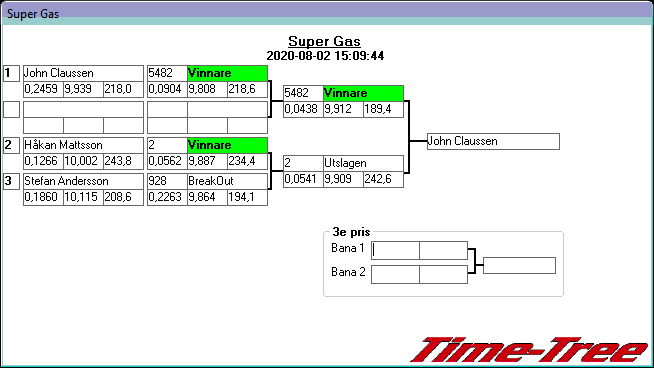Select John Claussen name field in row 1
This screenshot has width=654, height=368.
coord(83,73)
